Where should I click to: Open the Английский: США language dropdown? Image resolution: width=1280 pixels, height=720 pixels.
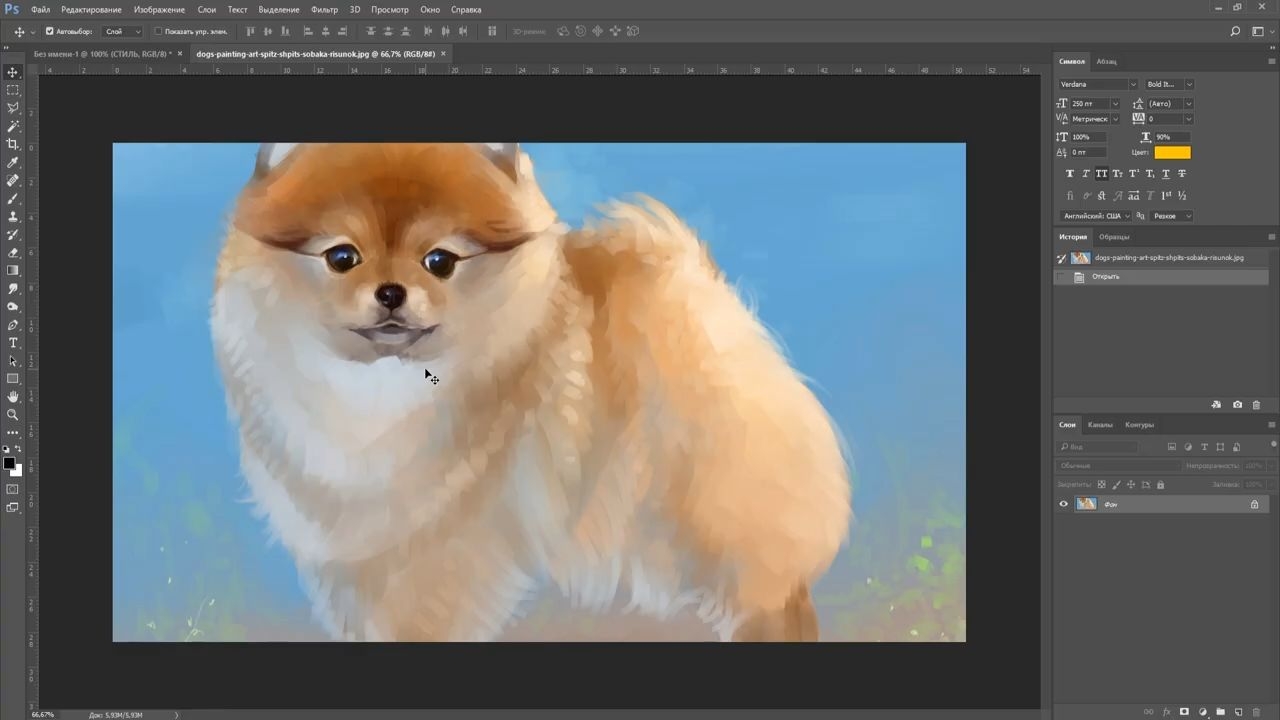click(x=1096, y=216)
